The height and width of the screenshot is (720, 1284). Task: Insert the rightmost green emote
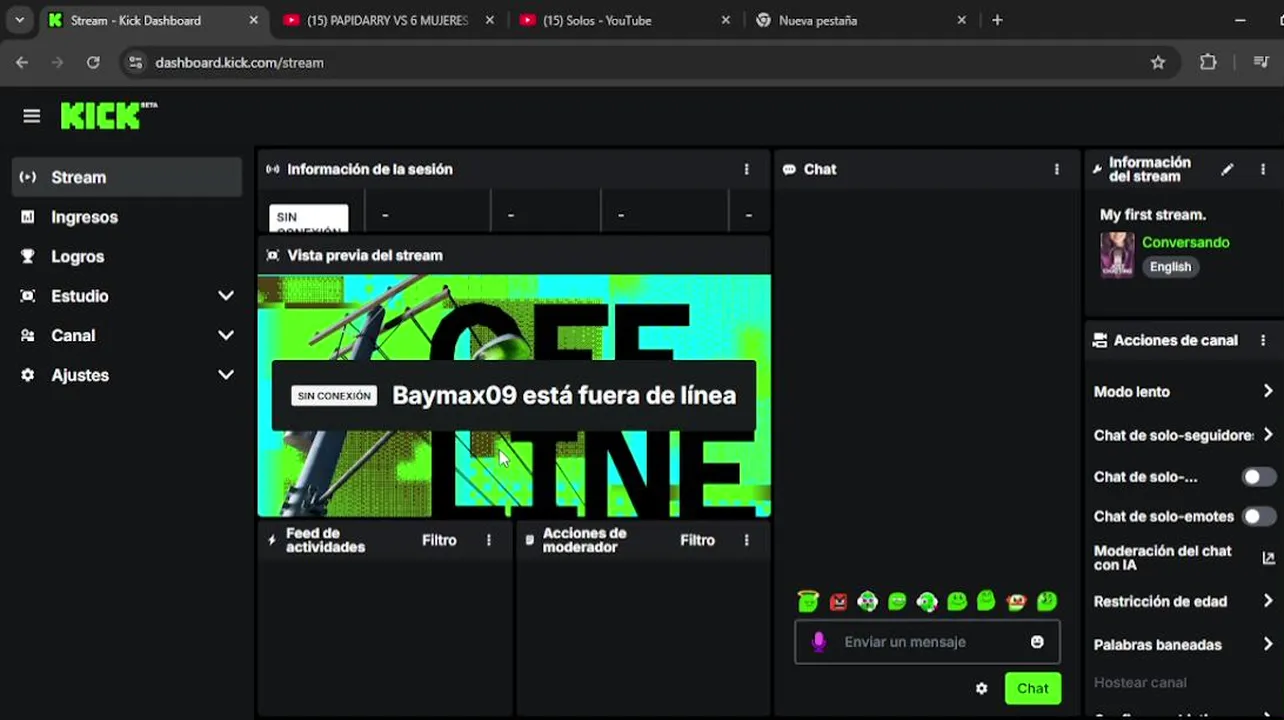coord(1046,601)
